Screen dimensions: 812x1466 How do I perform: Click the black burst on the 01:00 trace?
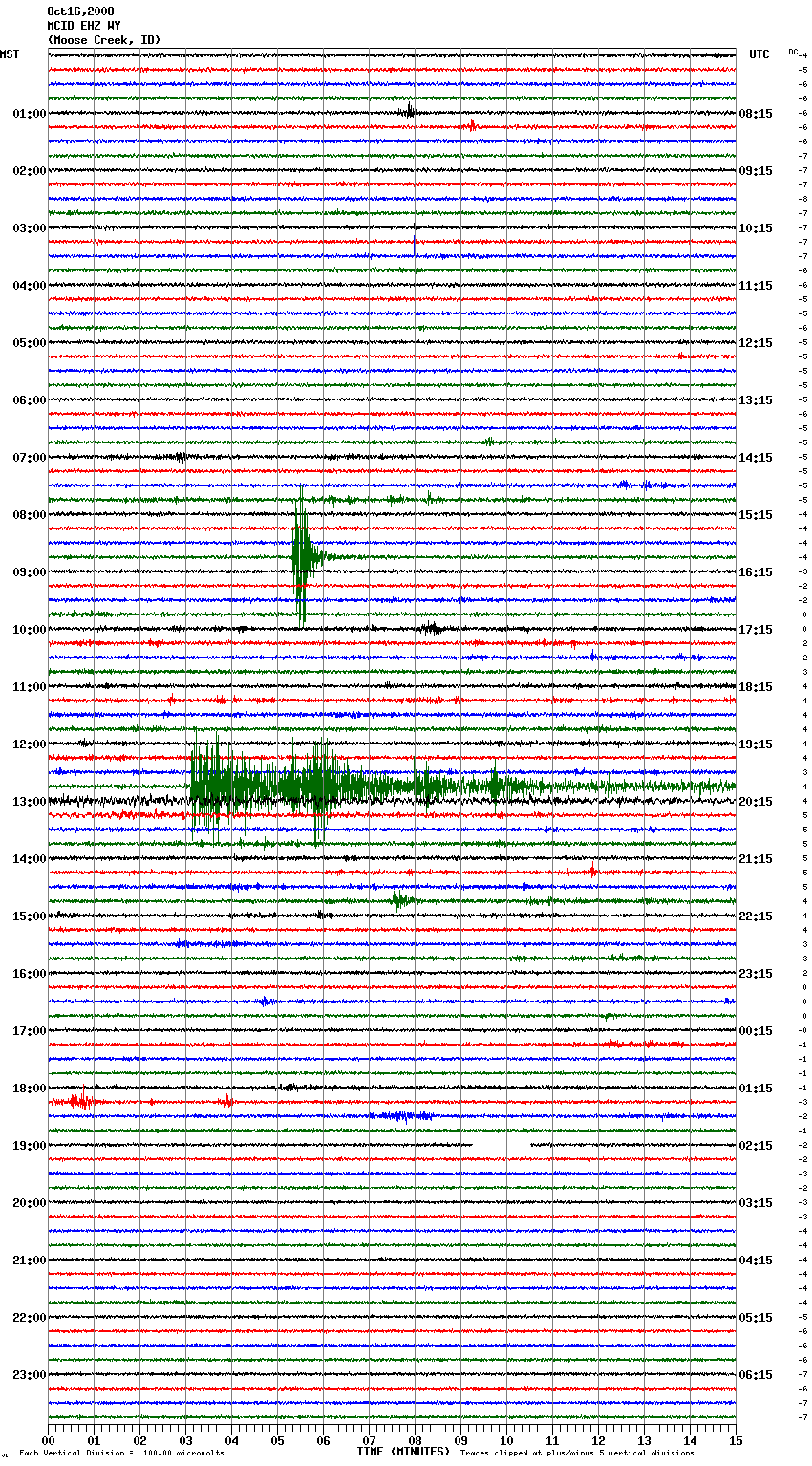(409, 111)
